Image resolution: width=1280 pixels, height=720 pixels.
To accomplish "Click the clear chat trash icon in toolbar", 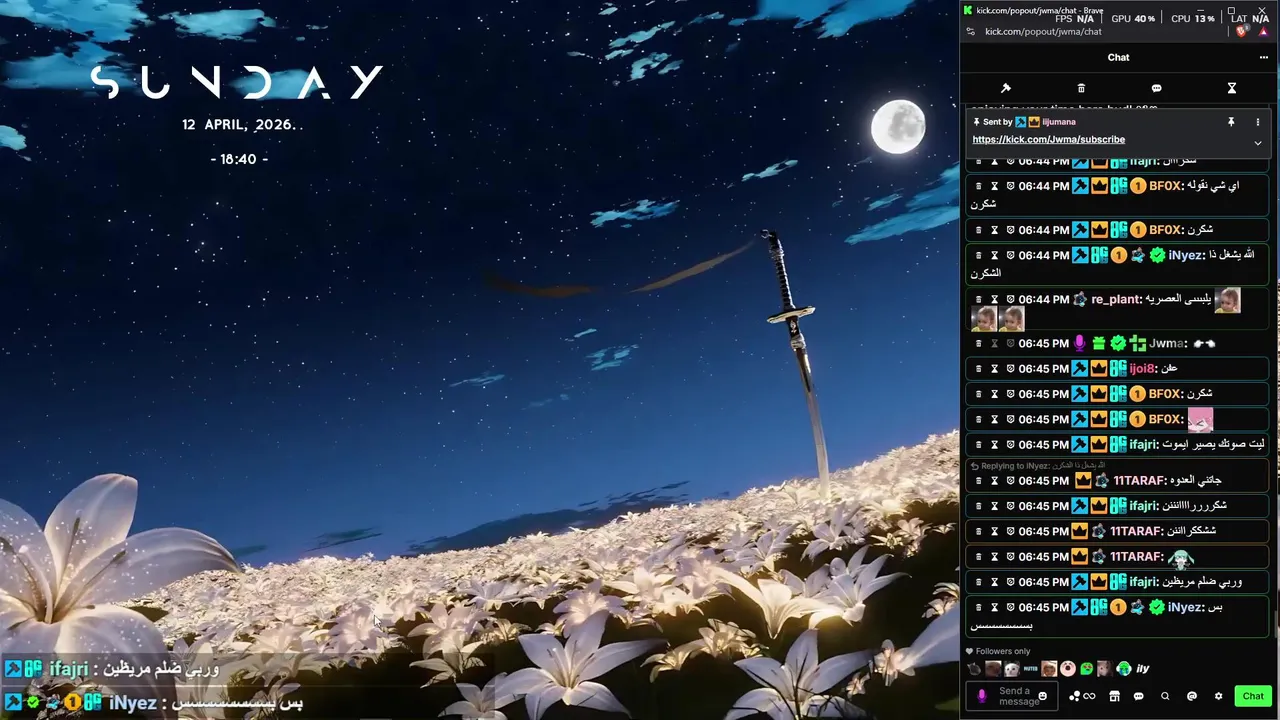I will 1081,88.
